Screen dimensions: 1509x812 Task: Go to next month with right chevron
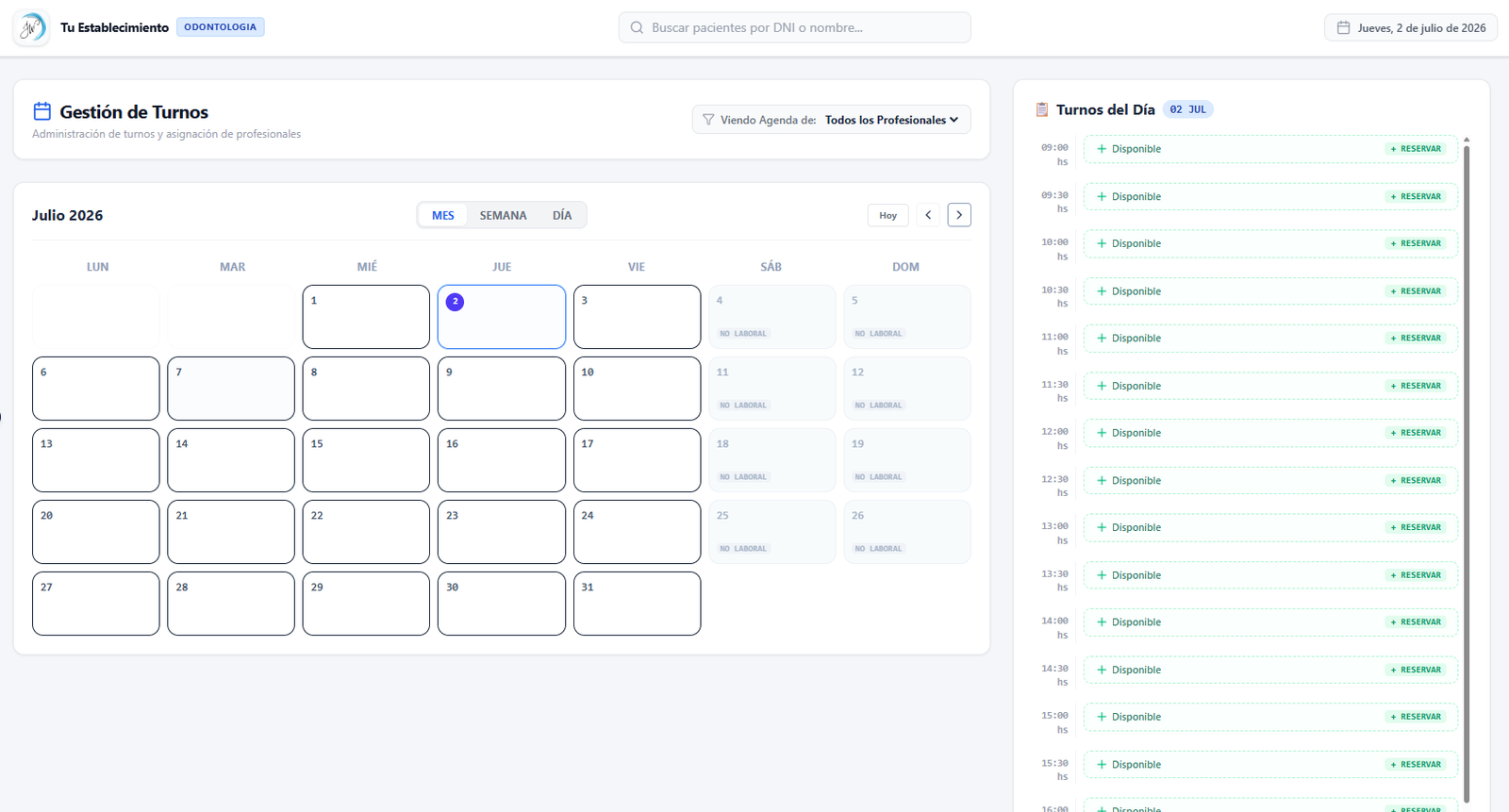(959, 215)
